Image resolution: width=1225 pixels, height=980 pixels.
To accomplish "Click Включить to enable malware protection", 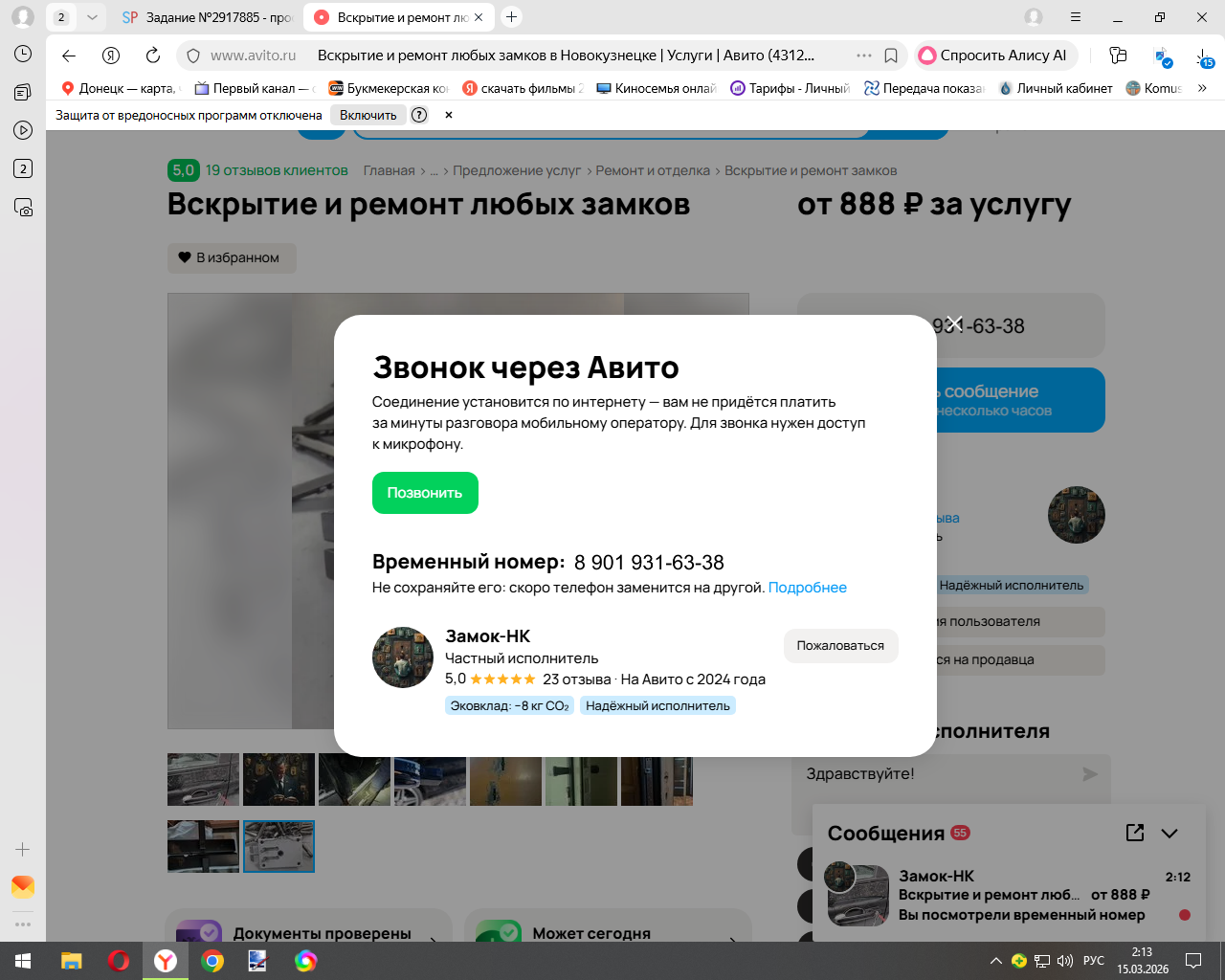I will click(368, 115).
